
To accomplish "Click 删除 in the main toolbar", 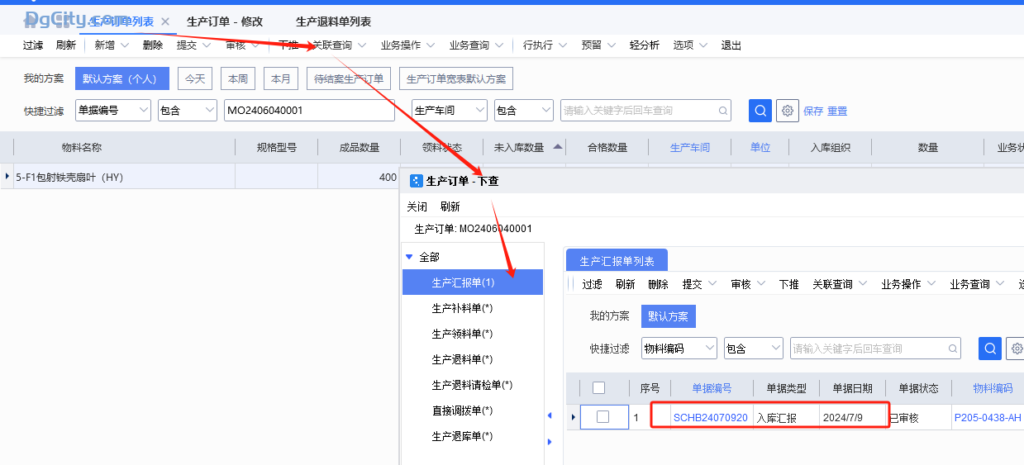I will click(152, 45).
